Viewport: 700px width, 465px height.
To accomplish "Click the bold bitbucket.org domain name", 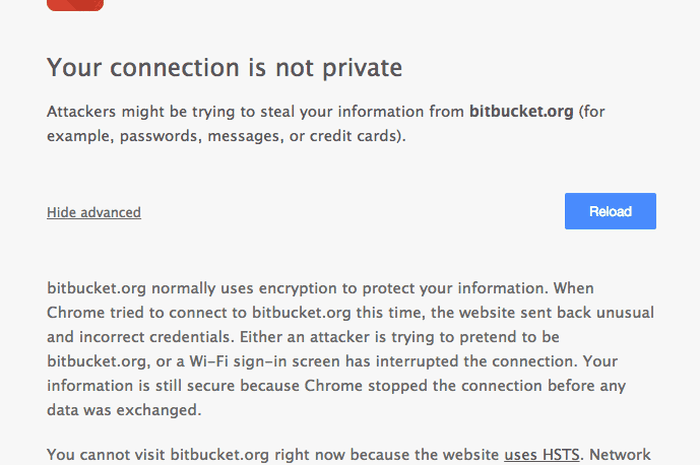I will [x=521, y=111].
